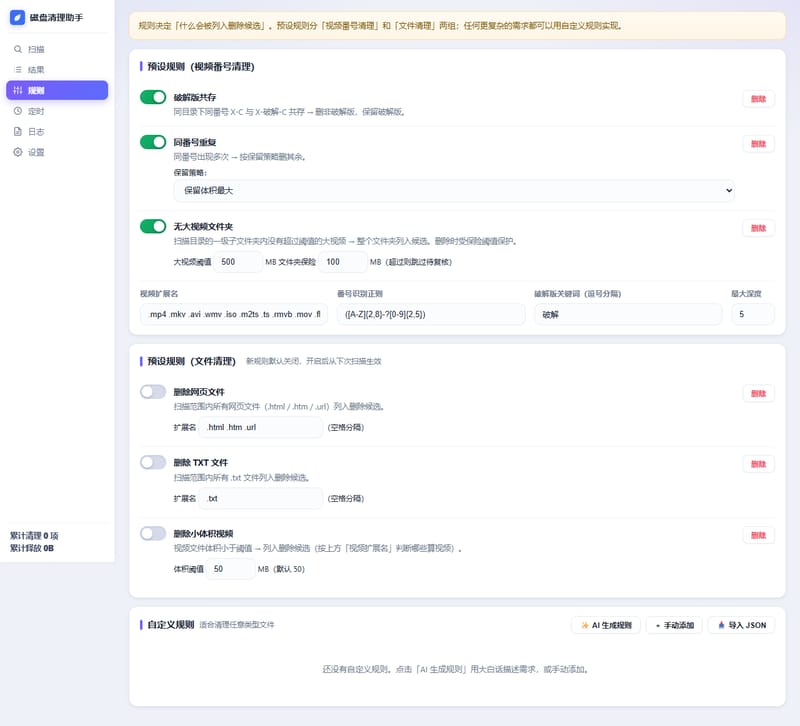
Task: Turn on the 删除 TXT 文件 toggle
Action: tap(153, 462)
